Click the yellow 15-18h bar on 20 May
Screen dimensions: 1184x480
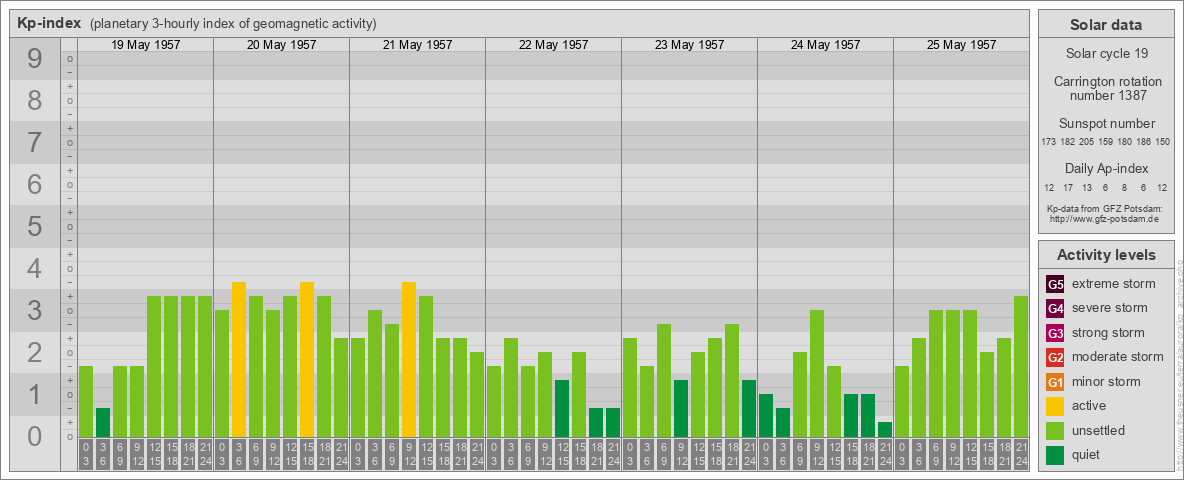[x=307, y=359]
